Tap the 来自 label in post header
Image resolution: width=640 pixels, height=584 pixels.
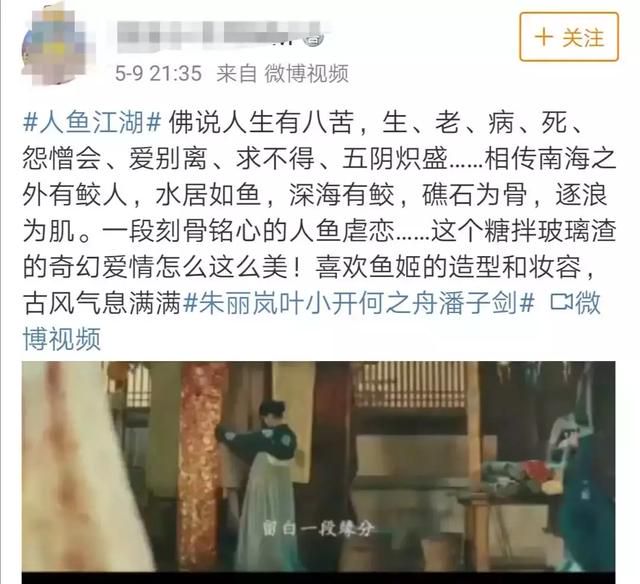tap(236, 74)
